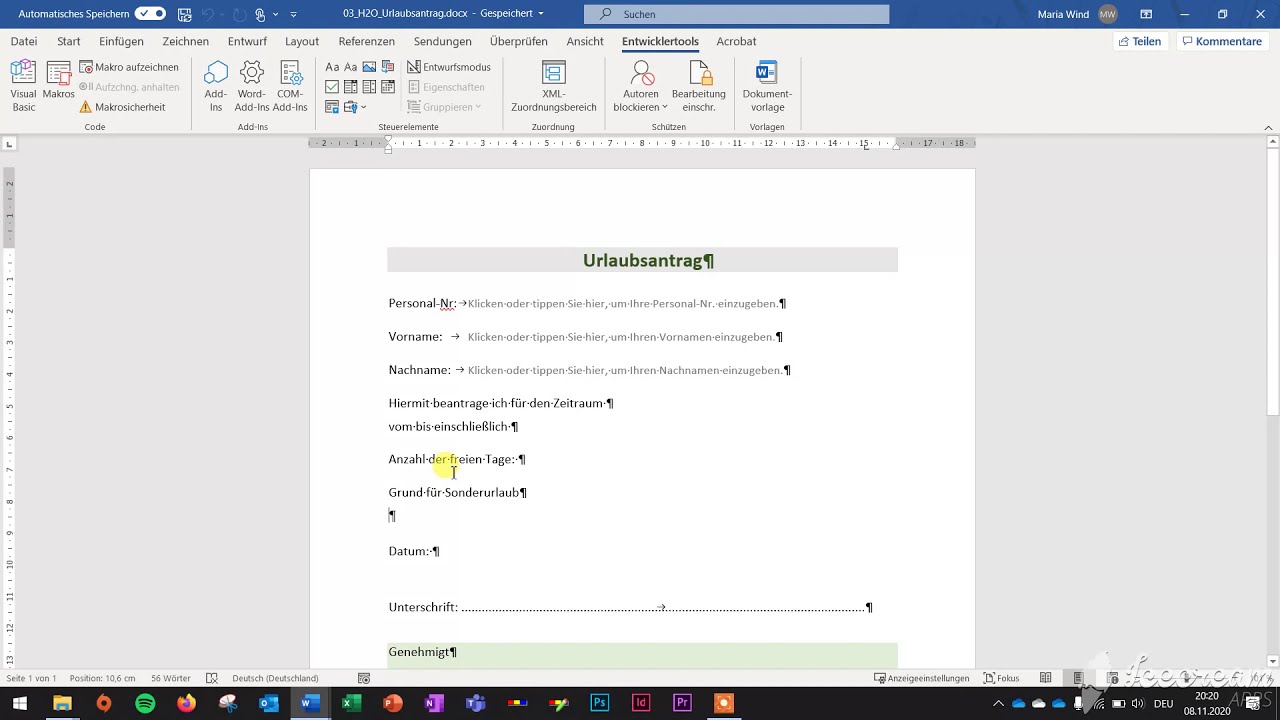Switch to the Überprüfen tab

pos(518,41)
